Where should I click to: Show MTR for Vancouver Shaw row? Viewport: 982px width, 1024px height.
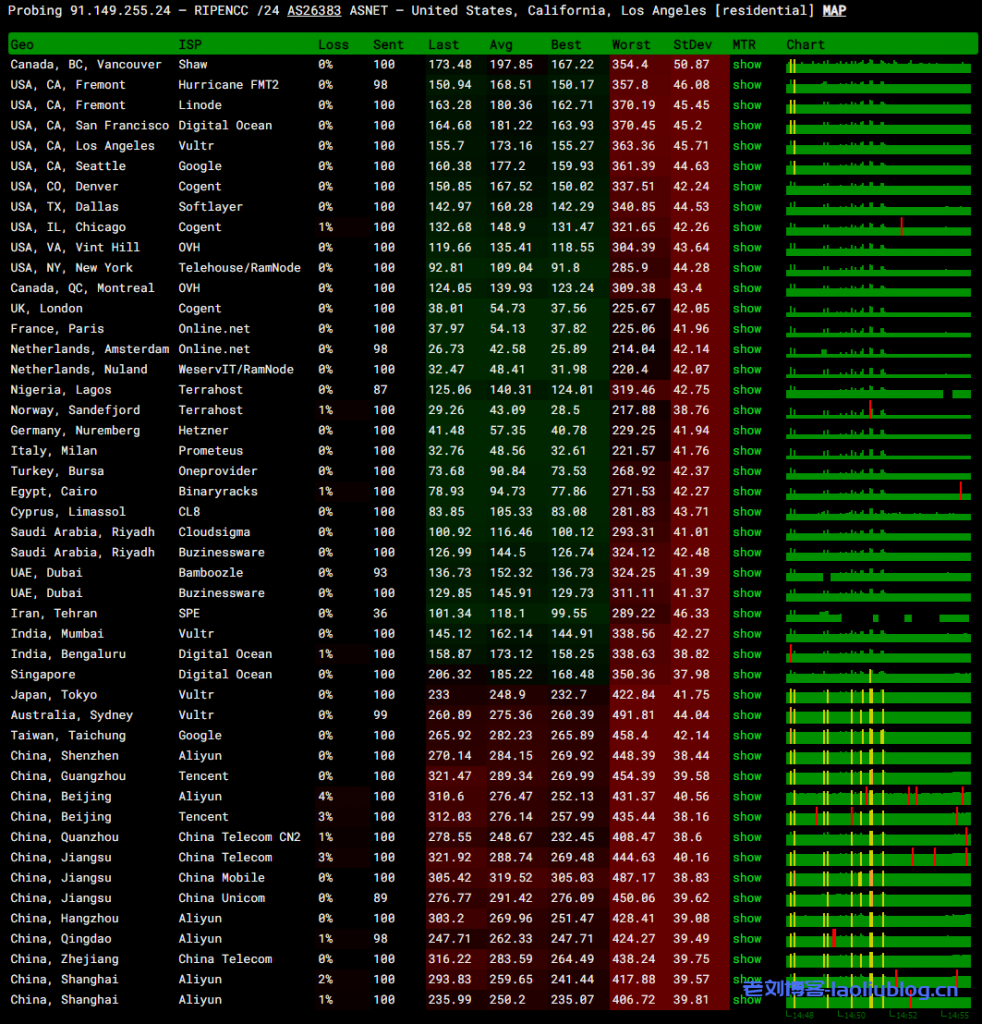coord(746,65)
